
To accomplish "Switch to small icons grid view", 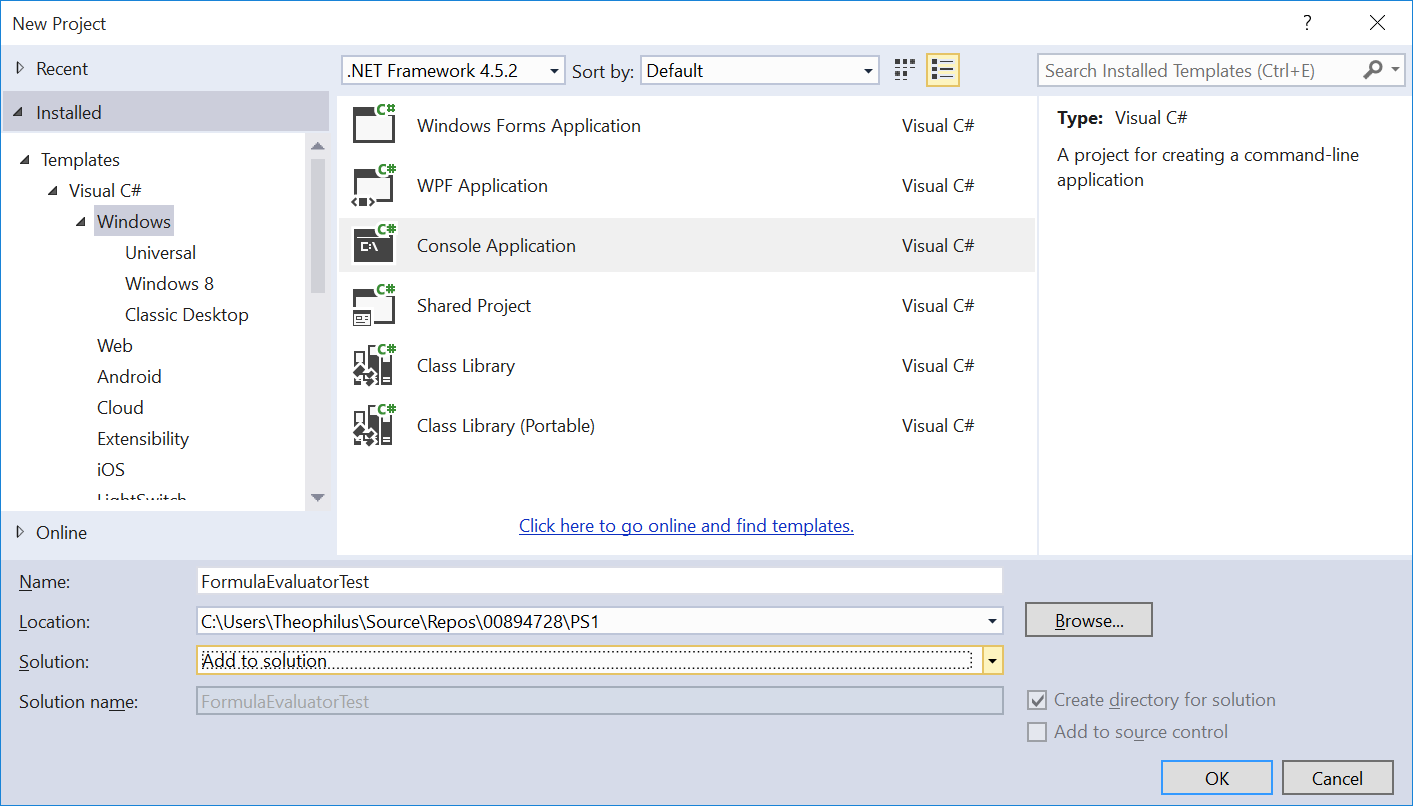I will pos(904,70).
